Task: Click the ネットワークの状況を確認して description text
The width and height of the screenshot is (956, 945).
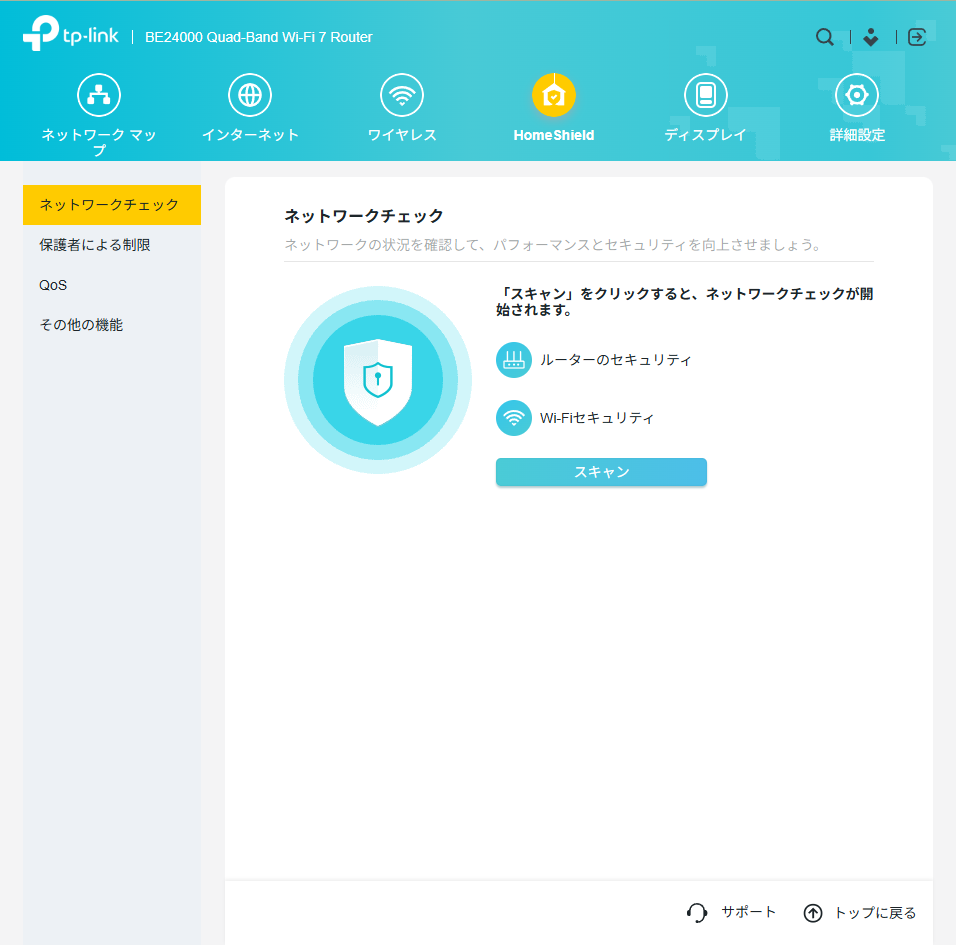Action: pos(553,245)
